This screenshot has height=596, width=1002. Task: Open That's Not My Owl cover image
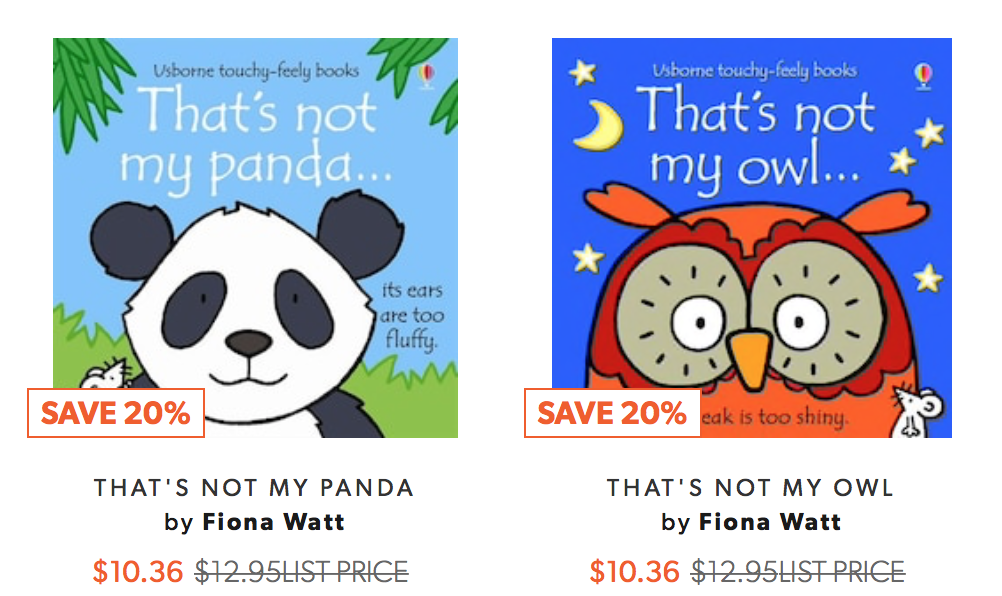752,238
